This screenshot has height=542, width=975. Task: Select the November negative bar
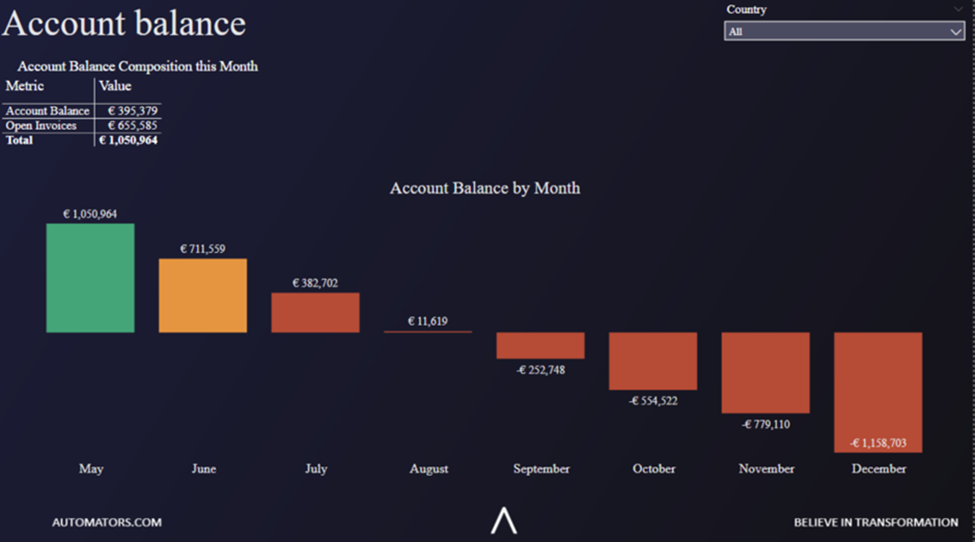click(x=765, y=372)
